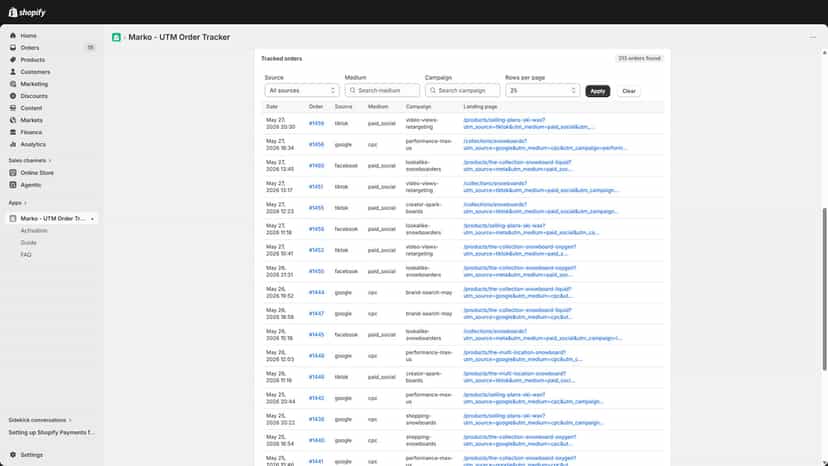Expand the Apps section chevron
Image resolution: width=828 pixels, height=466 pixels.
25,203
